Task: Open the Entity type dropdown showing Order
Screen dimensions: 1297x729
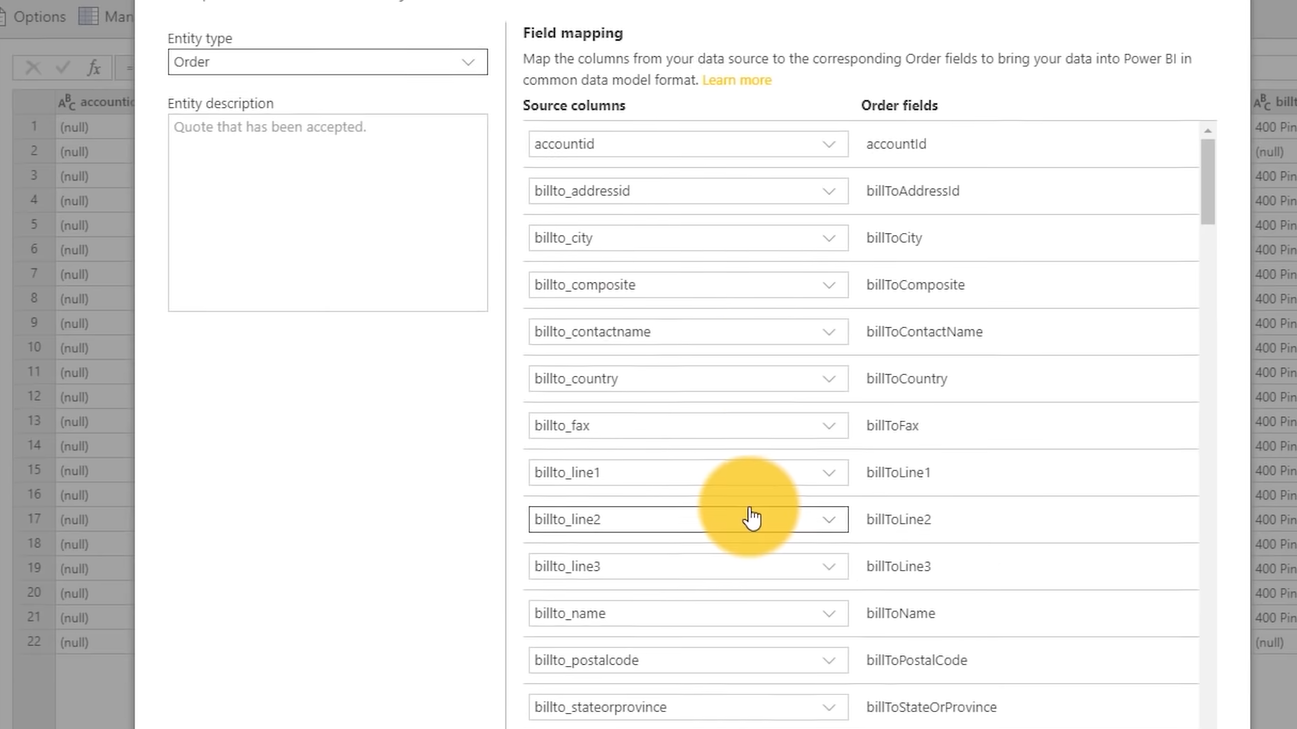Action: coord(327,62)
